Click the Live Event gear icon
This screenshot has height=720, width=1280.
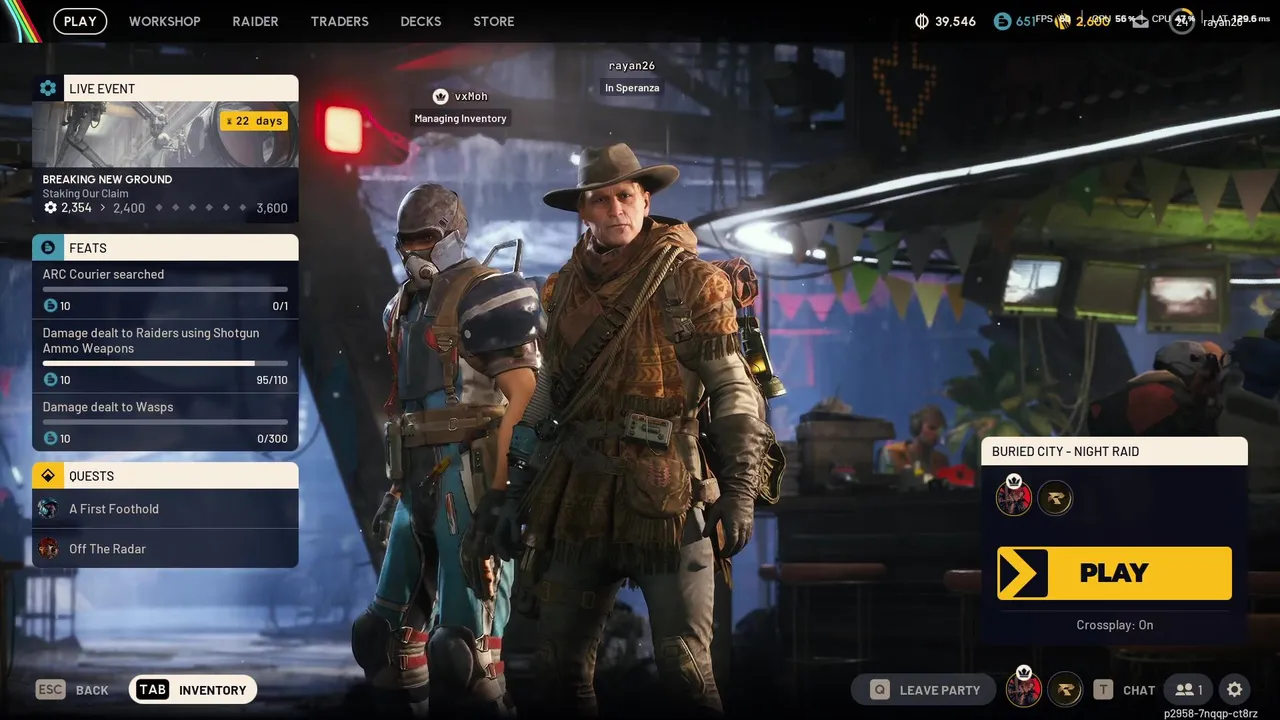pyautogui.click(x=48, y=88)
